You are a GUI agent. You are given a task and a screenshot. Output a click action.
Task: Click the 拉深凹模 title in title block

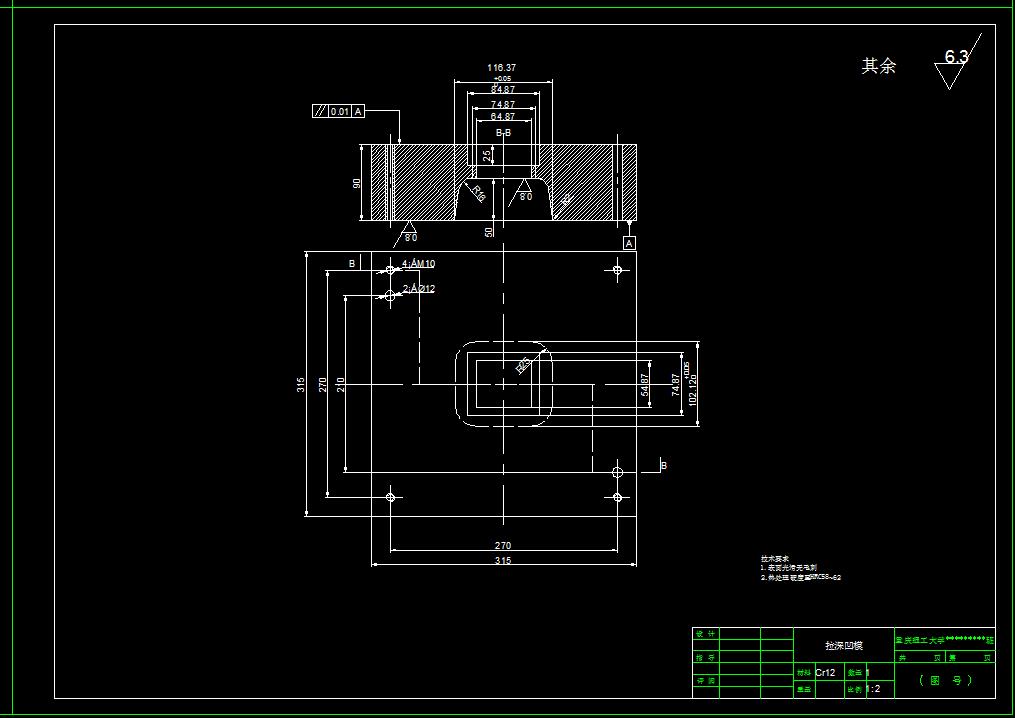pos(843,645)
